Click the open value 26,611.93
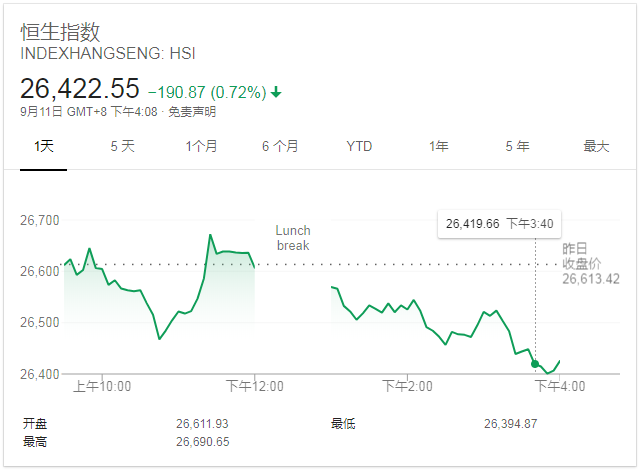This screenshot has width=640, height=470. pos(202,424)
